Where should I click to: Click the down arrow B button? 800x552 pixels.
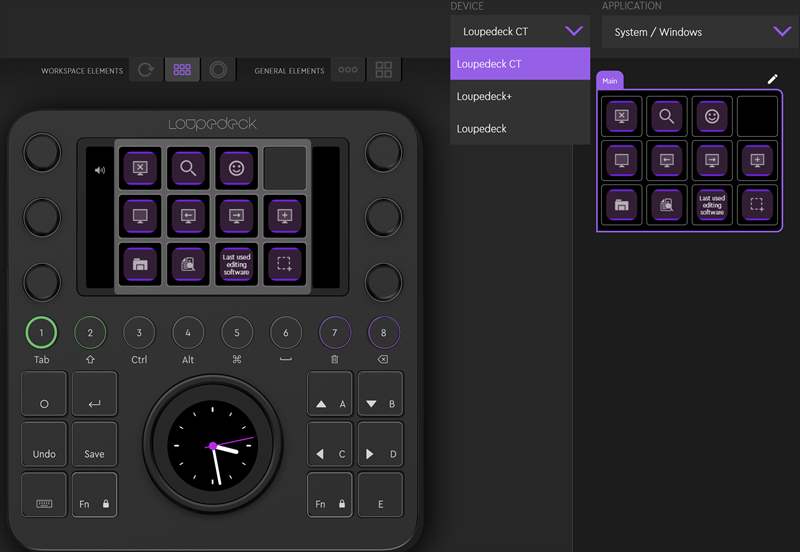click(380, 394)
